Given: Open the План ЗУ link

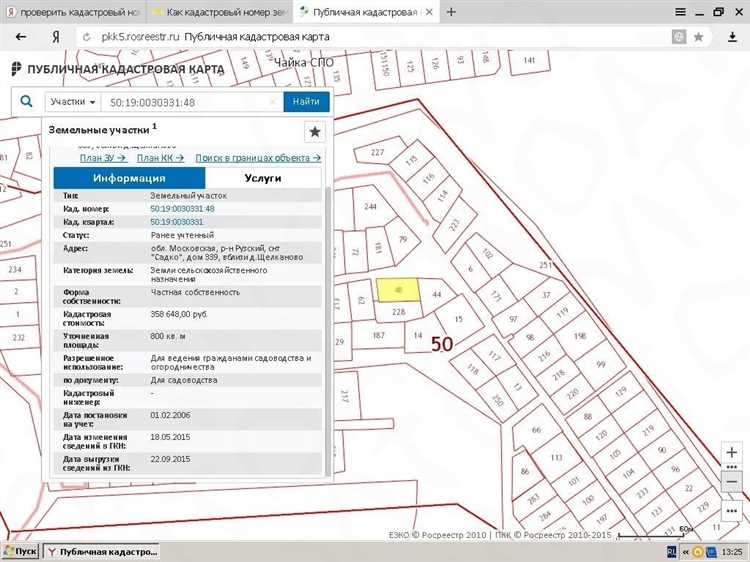Looking at the screenshot, I should [102, 157].
